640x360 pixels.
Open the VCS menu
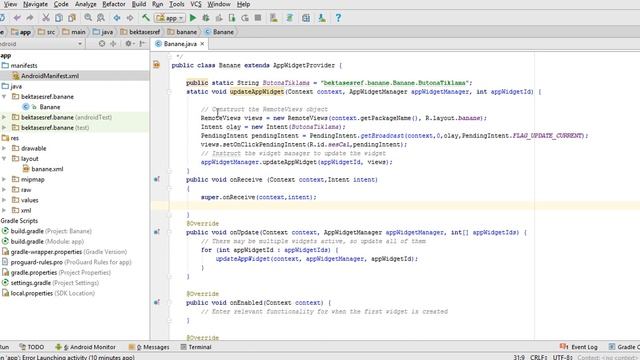click(196, 4)
